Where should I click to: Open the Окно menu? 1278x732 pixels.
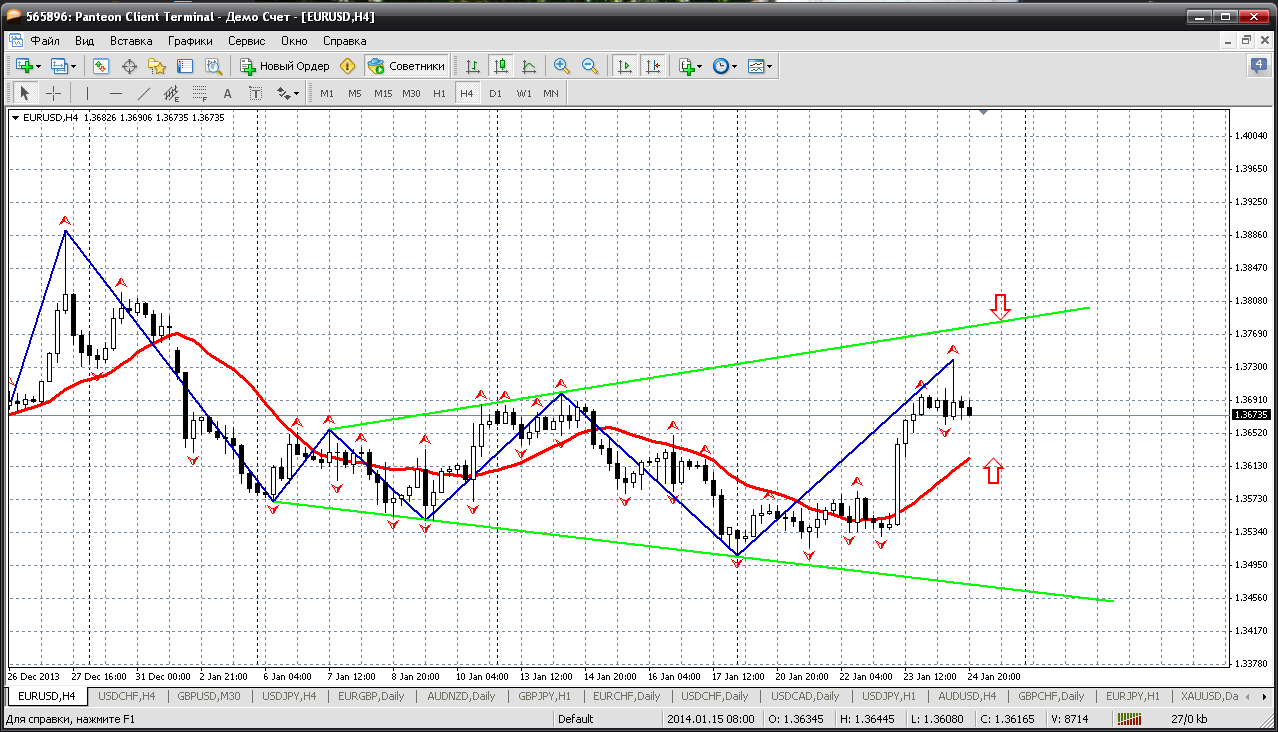[x=294, y=41]
